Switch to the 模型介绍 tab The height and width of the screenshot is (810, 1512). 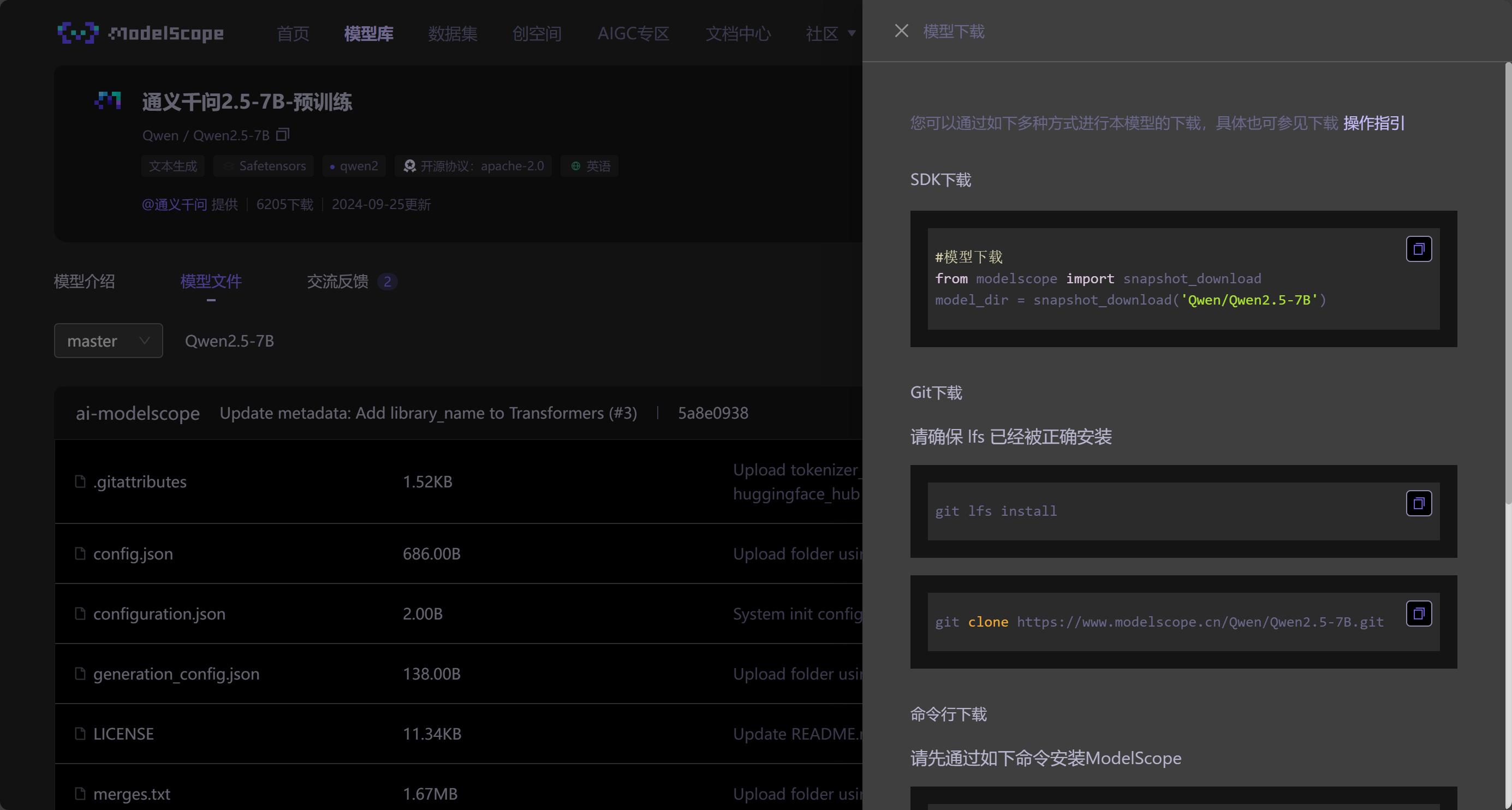coord(84,281)
